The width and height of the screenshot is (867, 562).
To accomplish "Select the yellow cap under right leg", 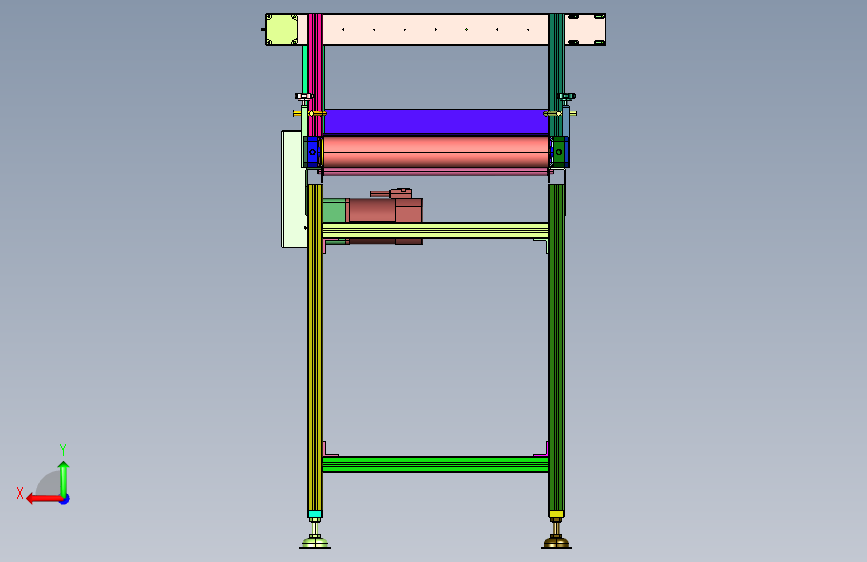I will point(556,514).
